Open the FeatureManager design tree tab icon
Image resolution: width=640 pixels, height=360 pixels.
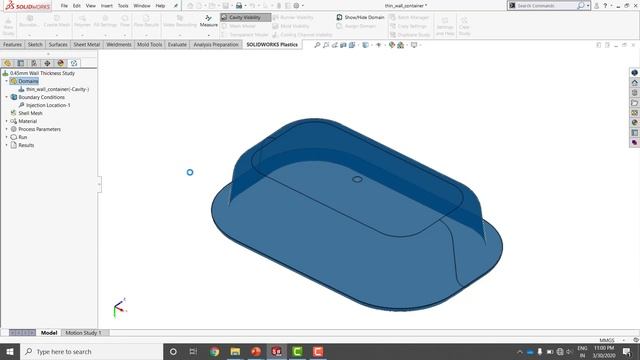(x=7, y=63)
